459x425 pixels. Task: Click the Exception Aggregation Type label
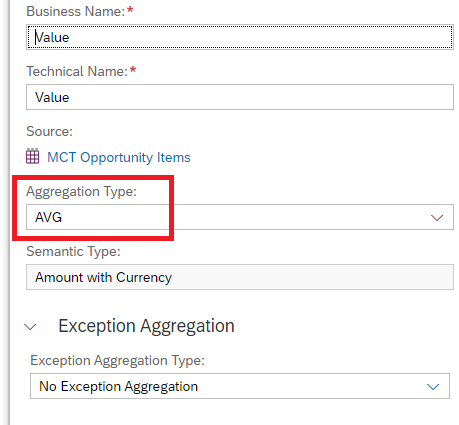click(117, 360)
